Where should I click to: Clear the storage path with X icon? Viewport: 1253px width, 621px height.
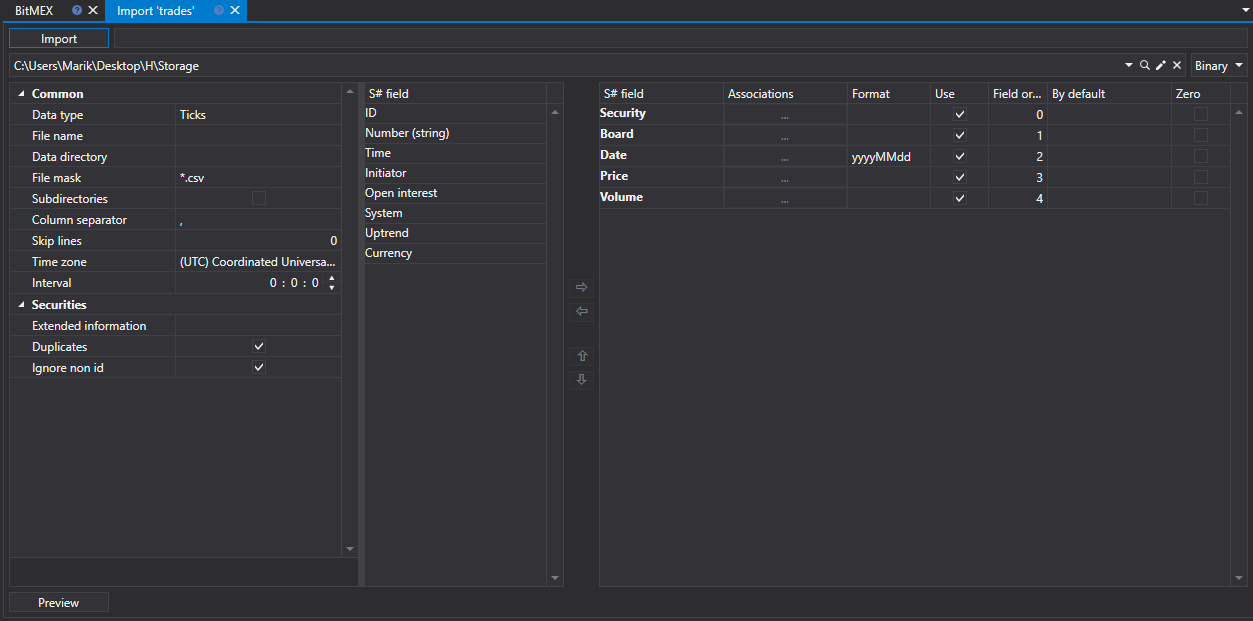(1177, 65)
